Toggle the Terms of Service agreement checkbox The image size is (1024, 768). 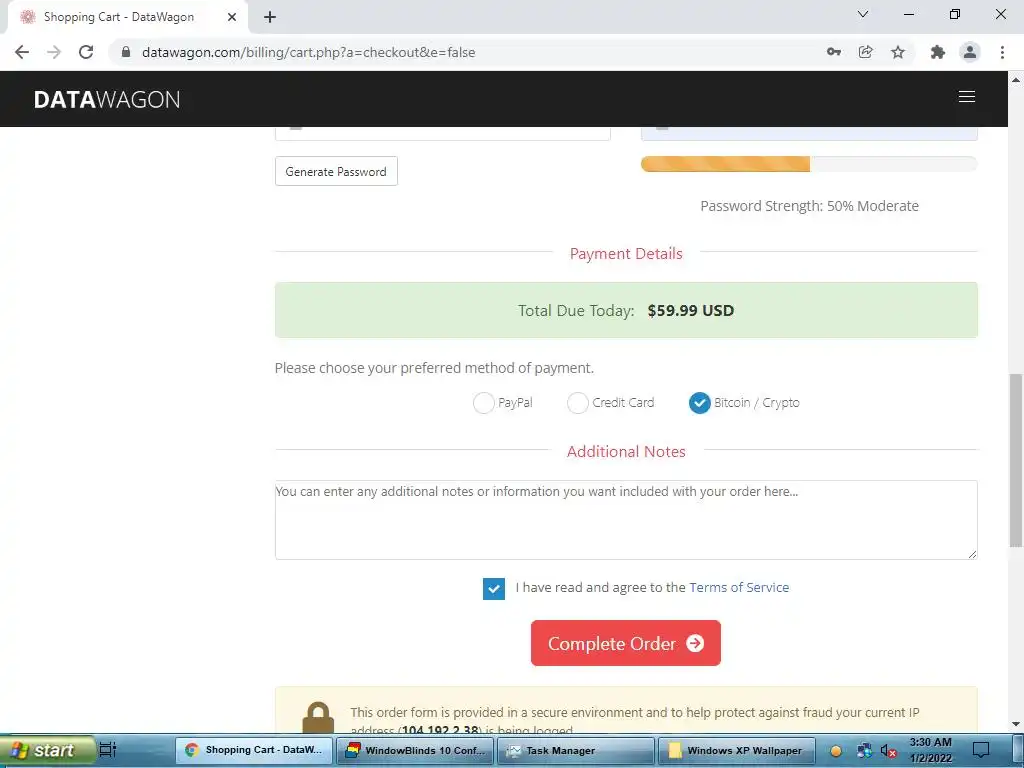[x=494, y=588]
